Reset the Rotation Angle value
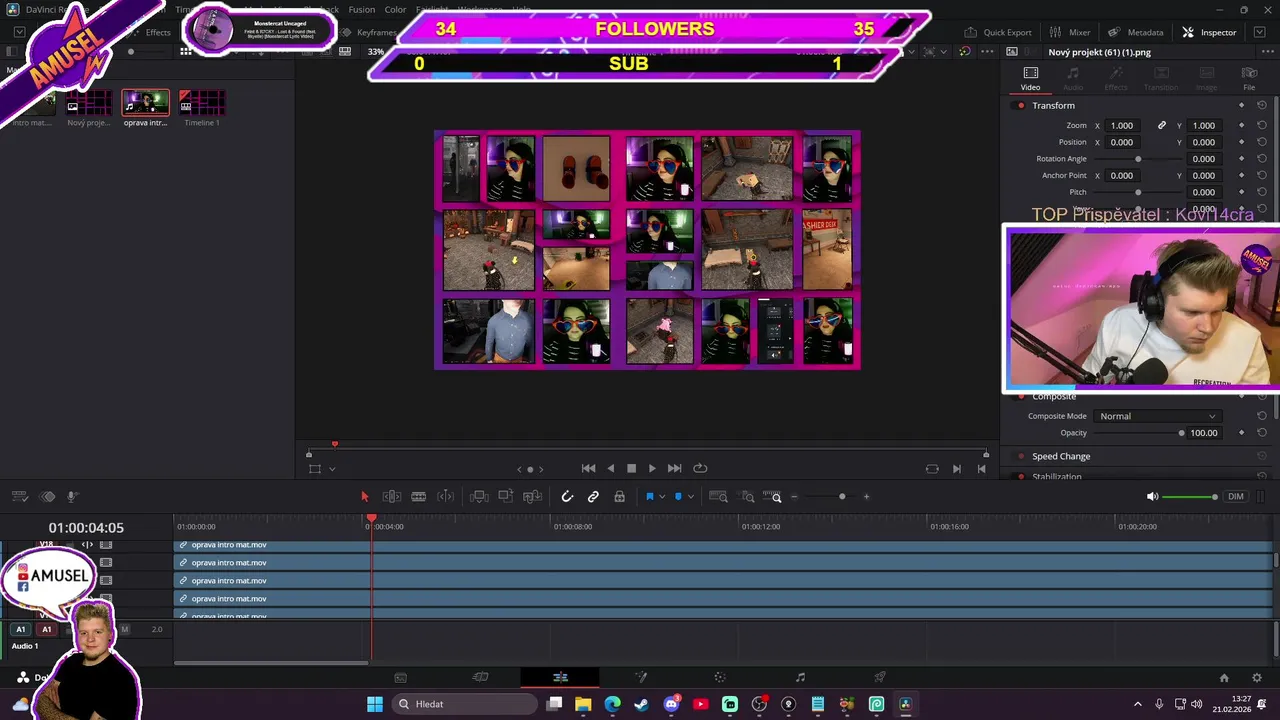The height and width of the screenshot is (720, 1280). pos(1262,159)
